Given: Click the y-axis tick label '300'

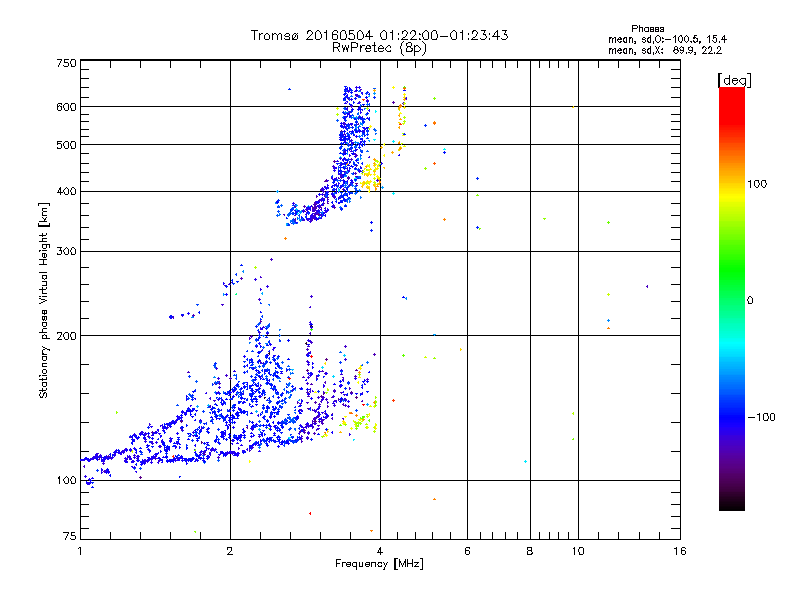Looking at the screenshot, I should point(66,252).
